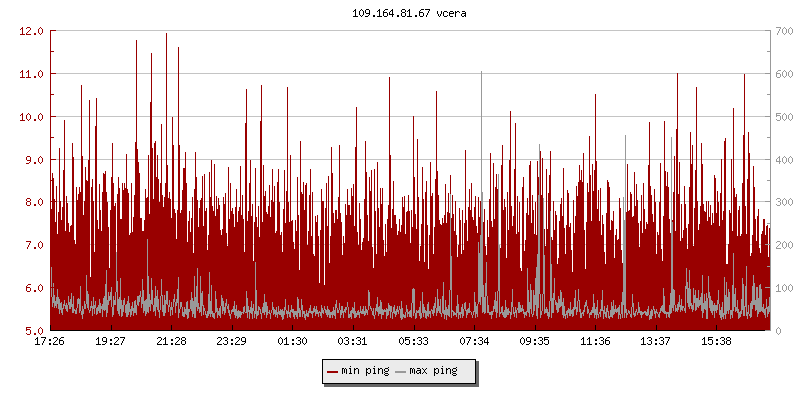The height and width of the screenshot is (400, 800).
Task: Click the 01:30 time label
Action: (292, 342)
